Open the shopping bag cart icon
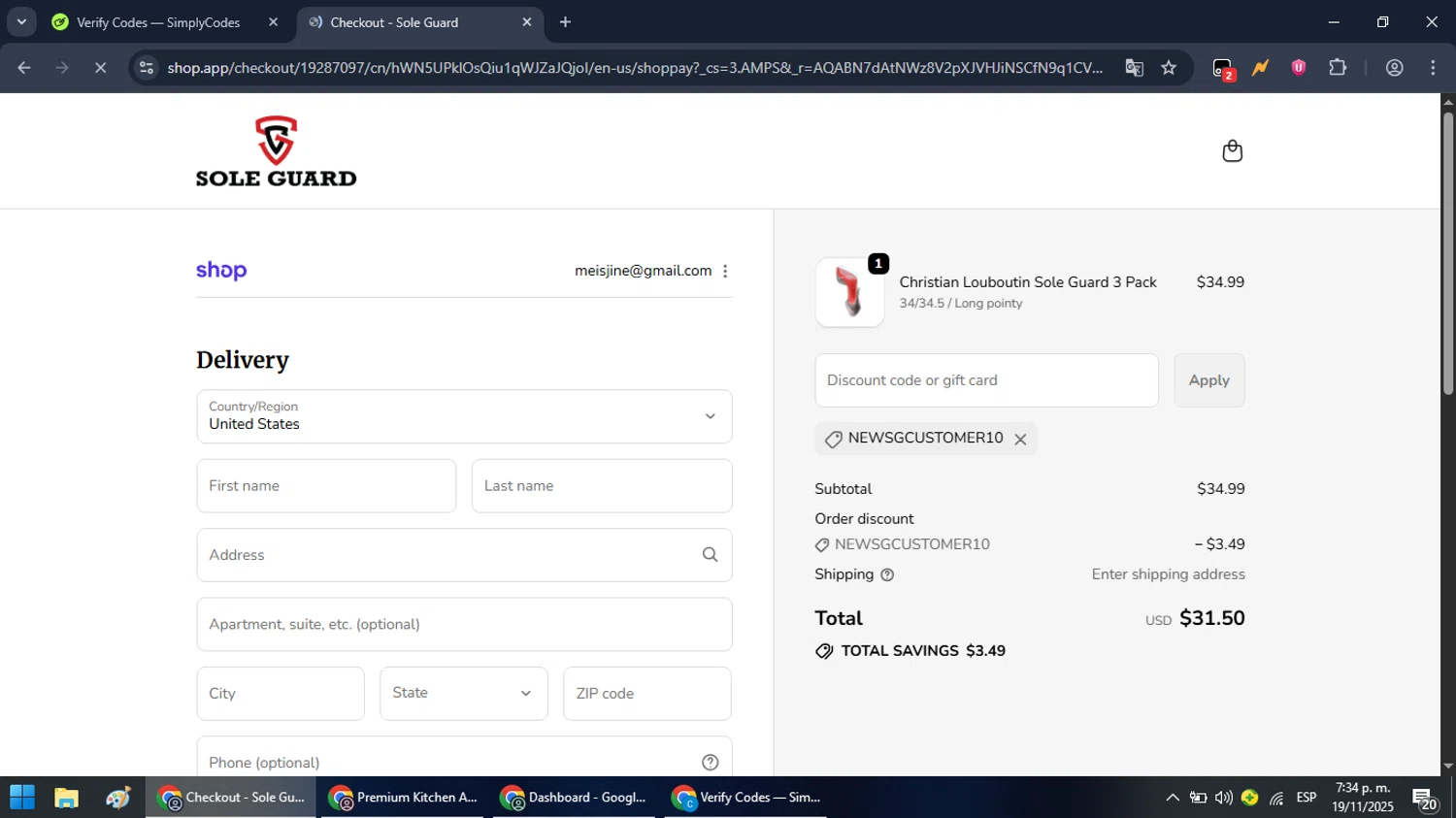 click(1232, 150)
